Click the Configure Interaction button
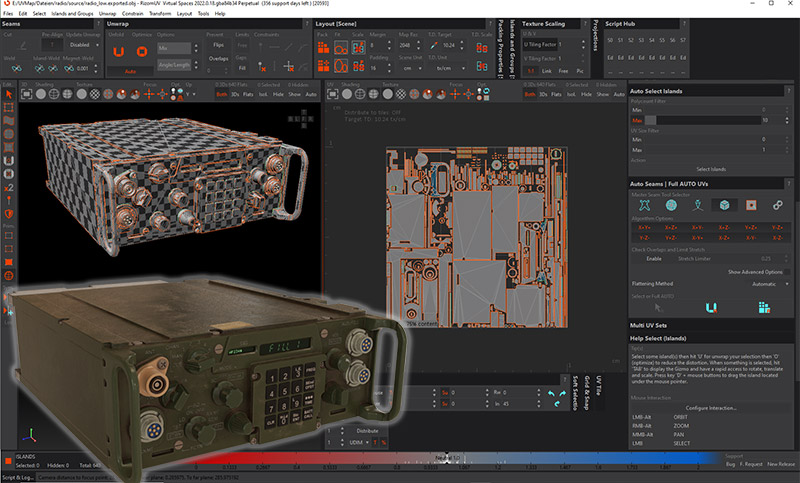The width and height of the screenshot is (800, 483). (x=711, y=407)
